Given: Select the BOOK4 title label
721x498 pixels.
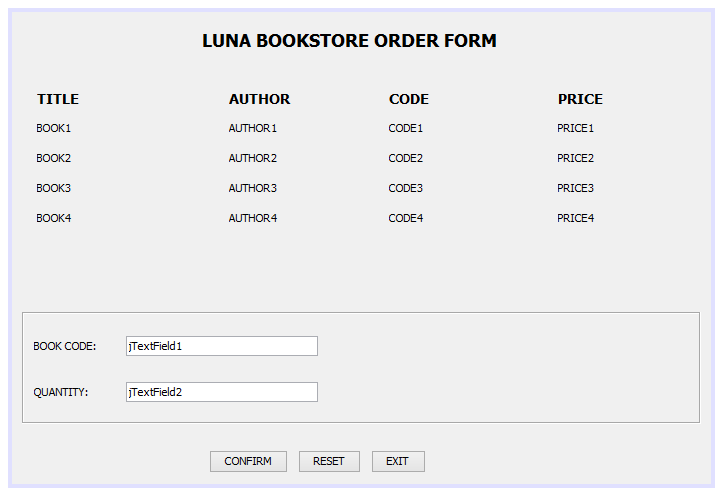Looking at the screenshot, I should click(54, 218).
